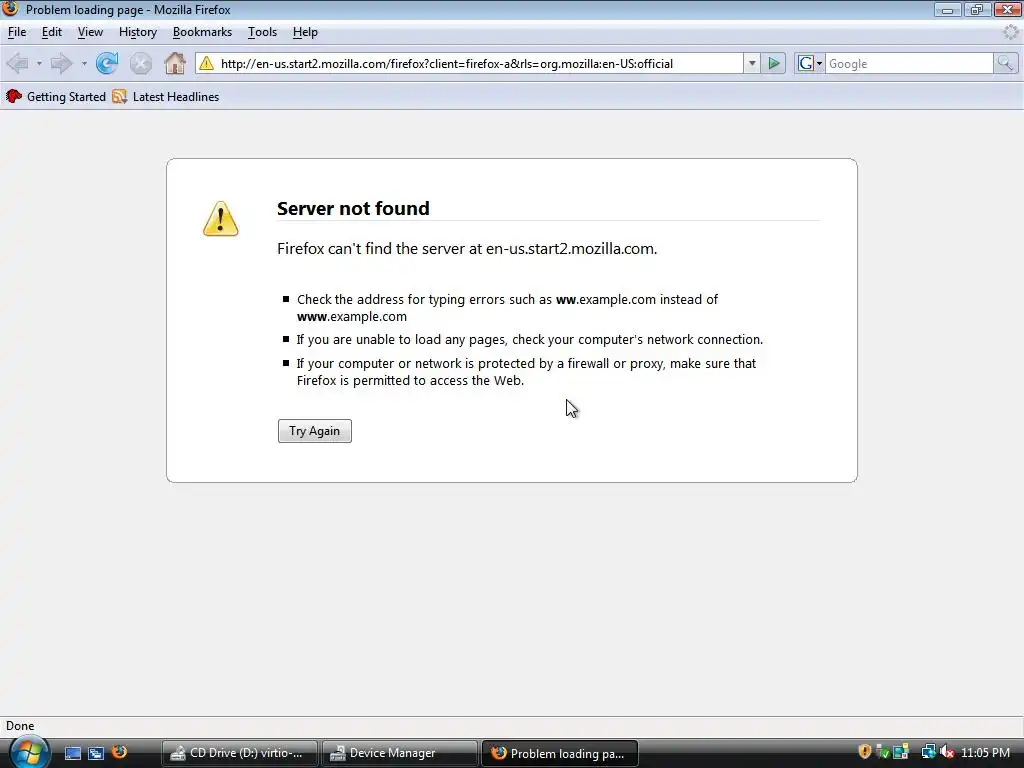Open the View menu
The width and height of the screenshot is (1024, 768).
point(90,32)
